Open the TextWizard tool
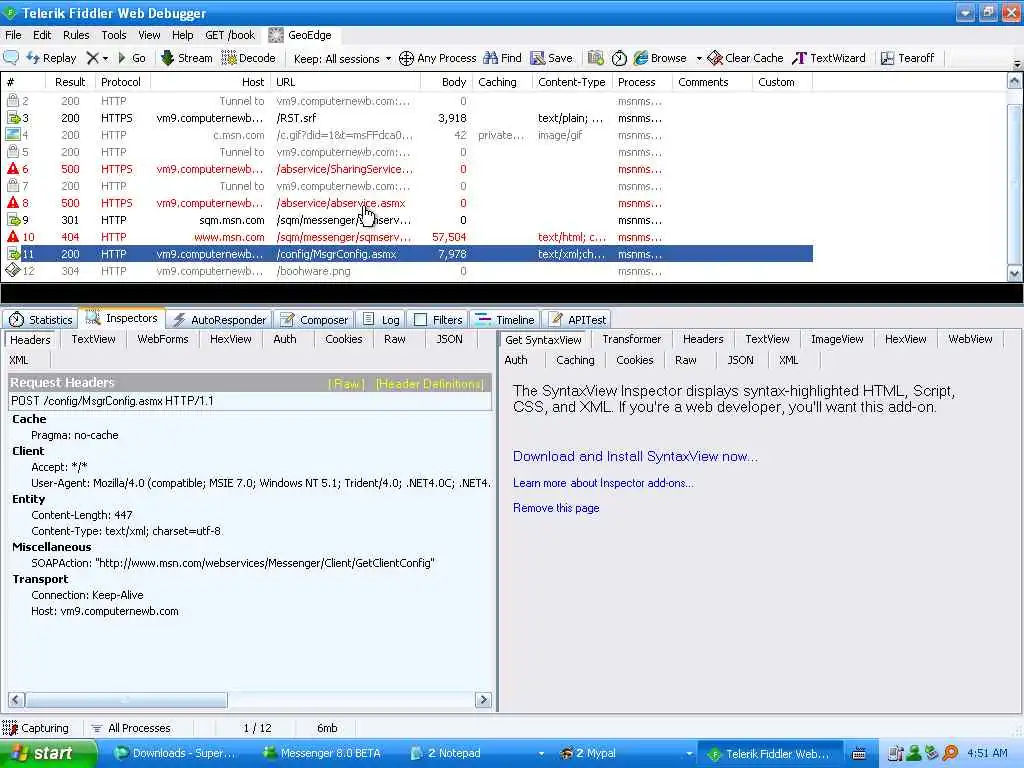1024x768 pixels. click(829, 58)
